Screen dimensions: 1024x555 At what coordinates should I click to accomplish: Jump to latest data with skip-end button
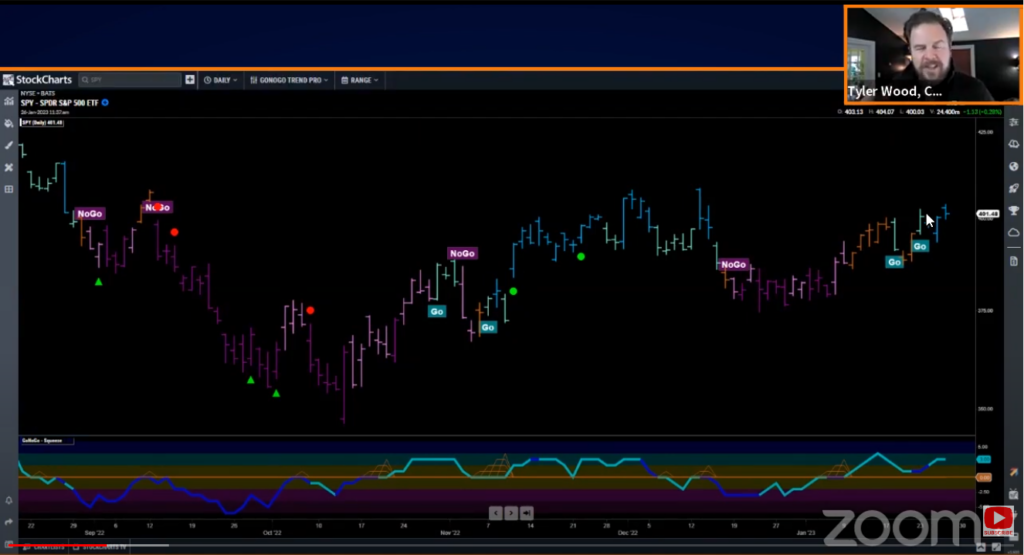527,513
